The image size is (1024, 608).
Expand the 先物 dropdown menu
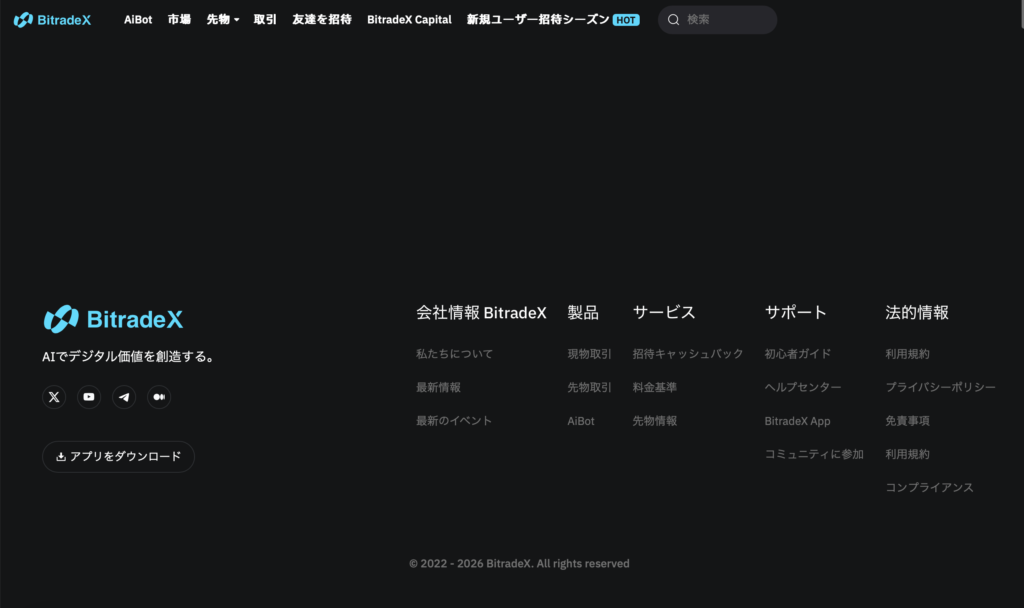tap(223, 20)
